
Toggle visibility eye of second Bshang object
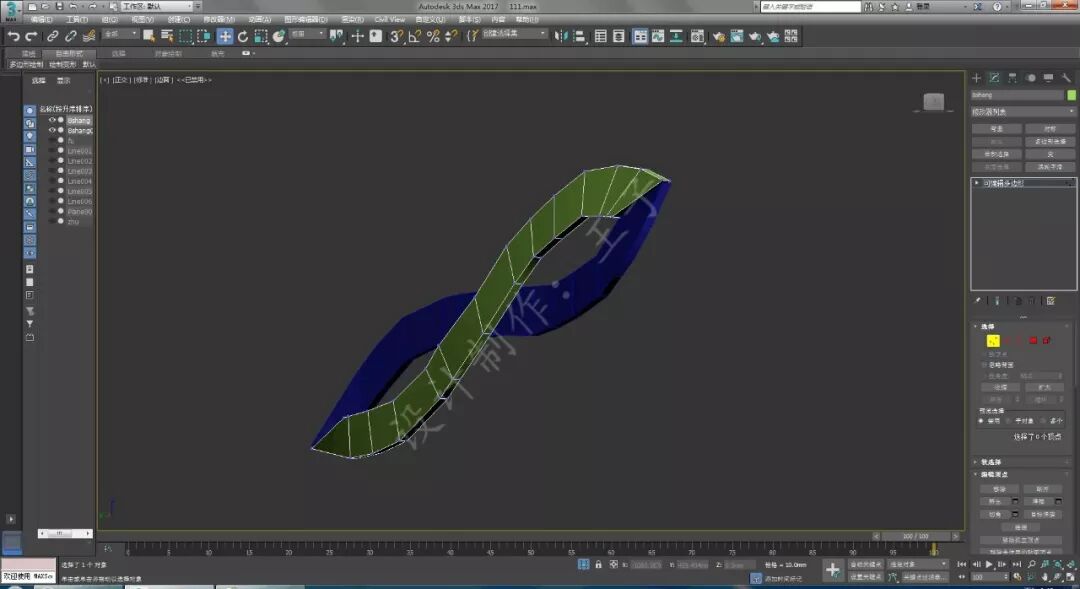coord(52,130)
